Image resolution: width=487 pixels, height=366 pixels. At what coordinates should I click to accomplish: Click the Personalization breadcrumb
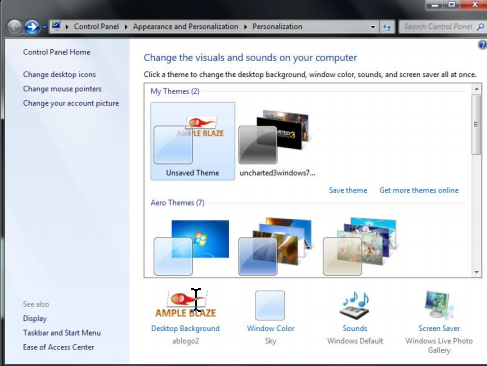(x=277, y=26)
